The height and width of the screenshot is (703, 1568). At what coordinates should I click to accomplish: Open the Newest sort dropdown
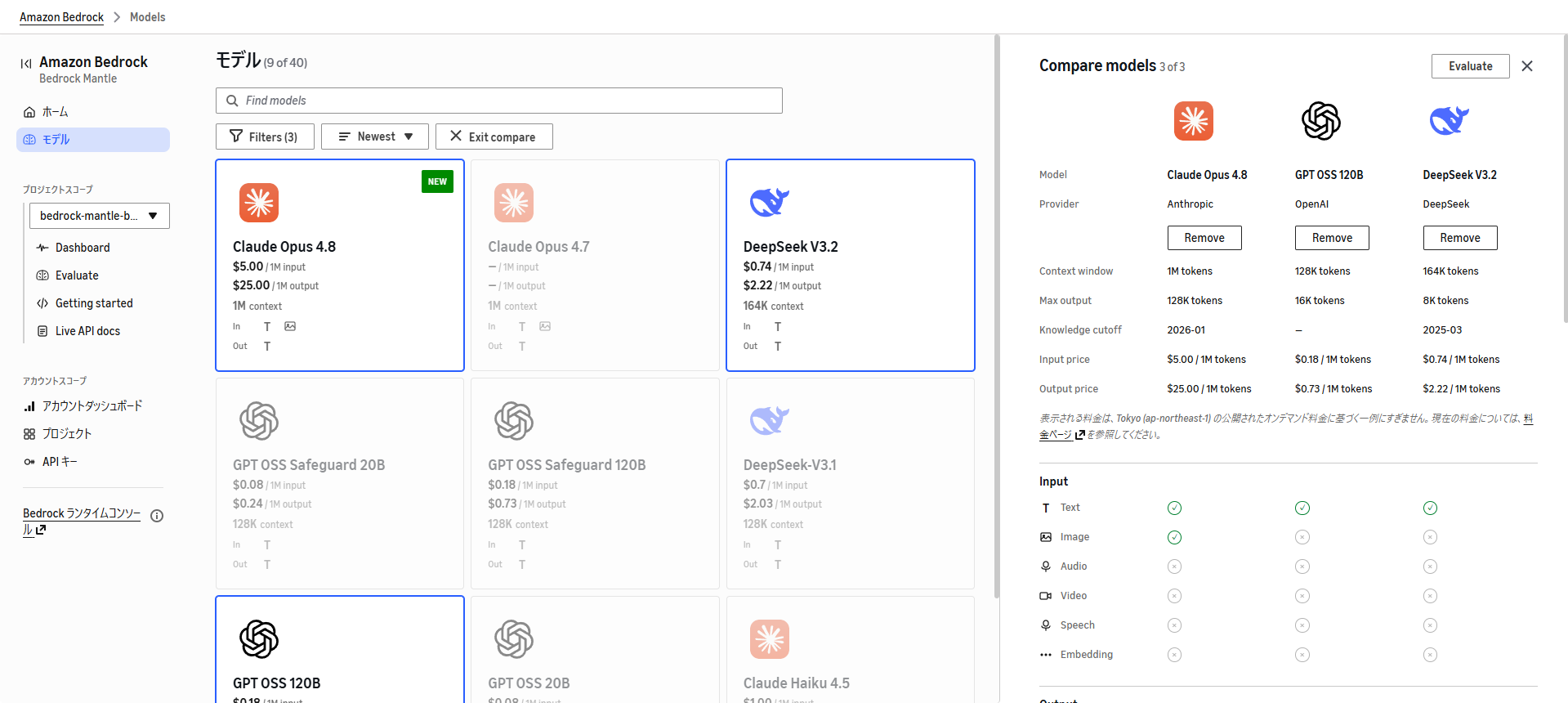coord(375,137)
